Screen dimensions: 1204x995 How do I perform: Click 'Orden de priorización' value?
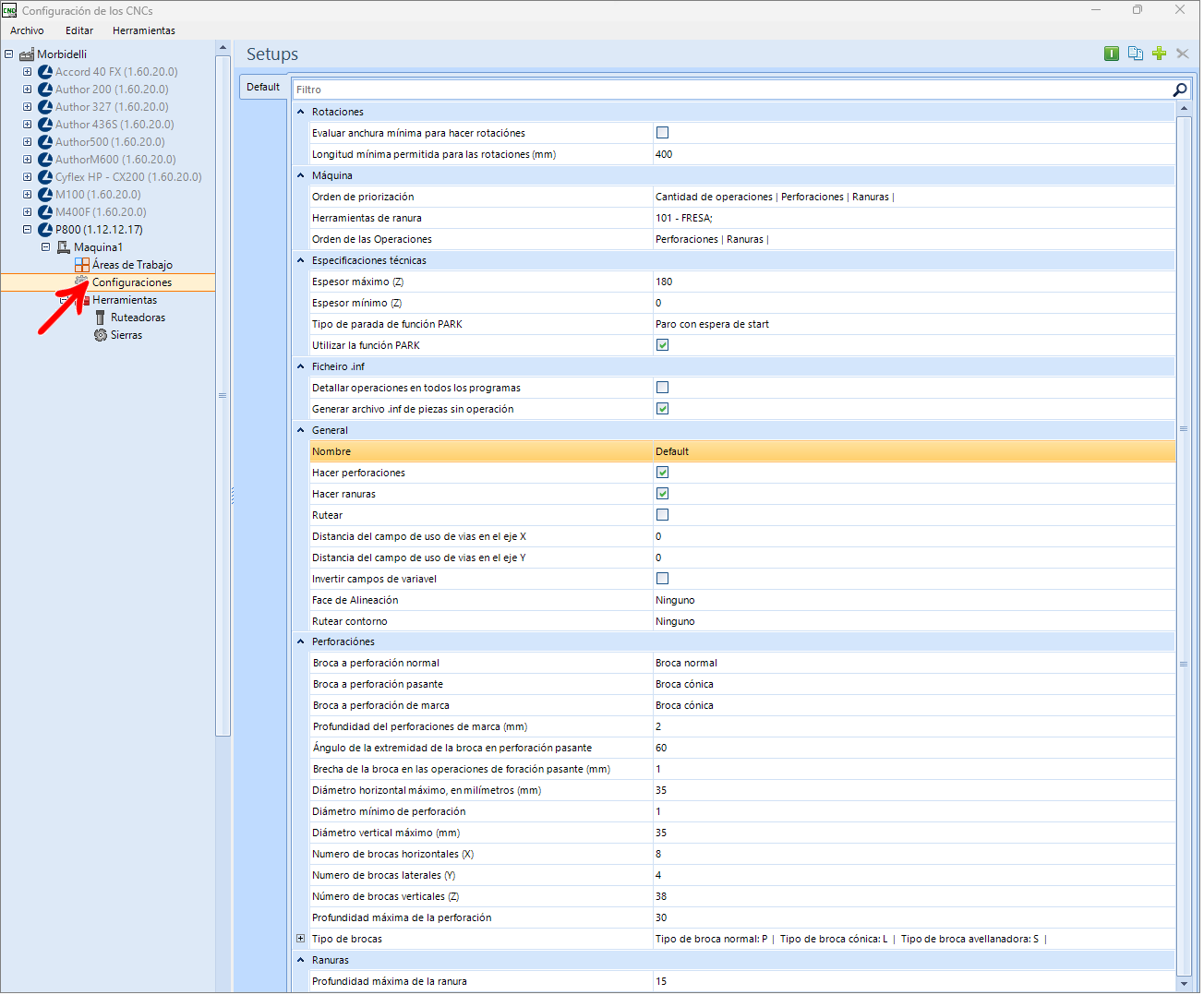[913, 197]
